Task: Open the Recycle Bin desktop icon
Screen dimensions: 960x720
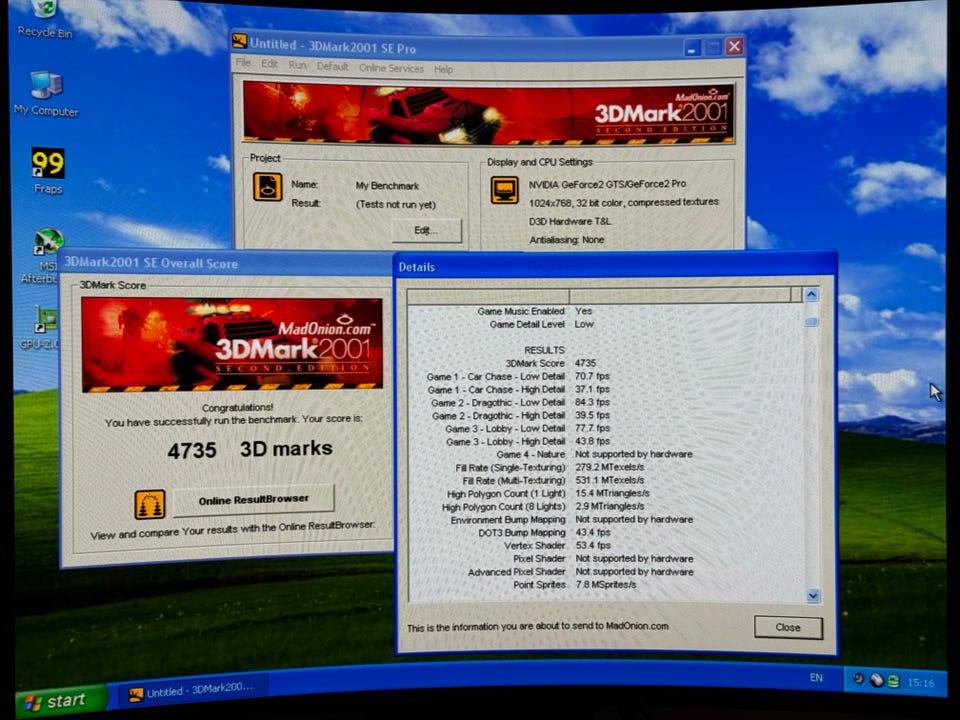Action: tap(45, 18)
